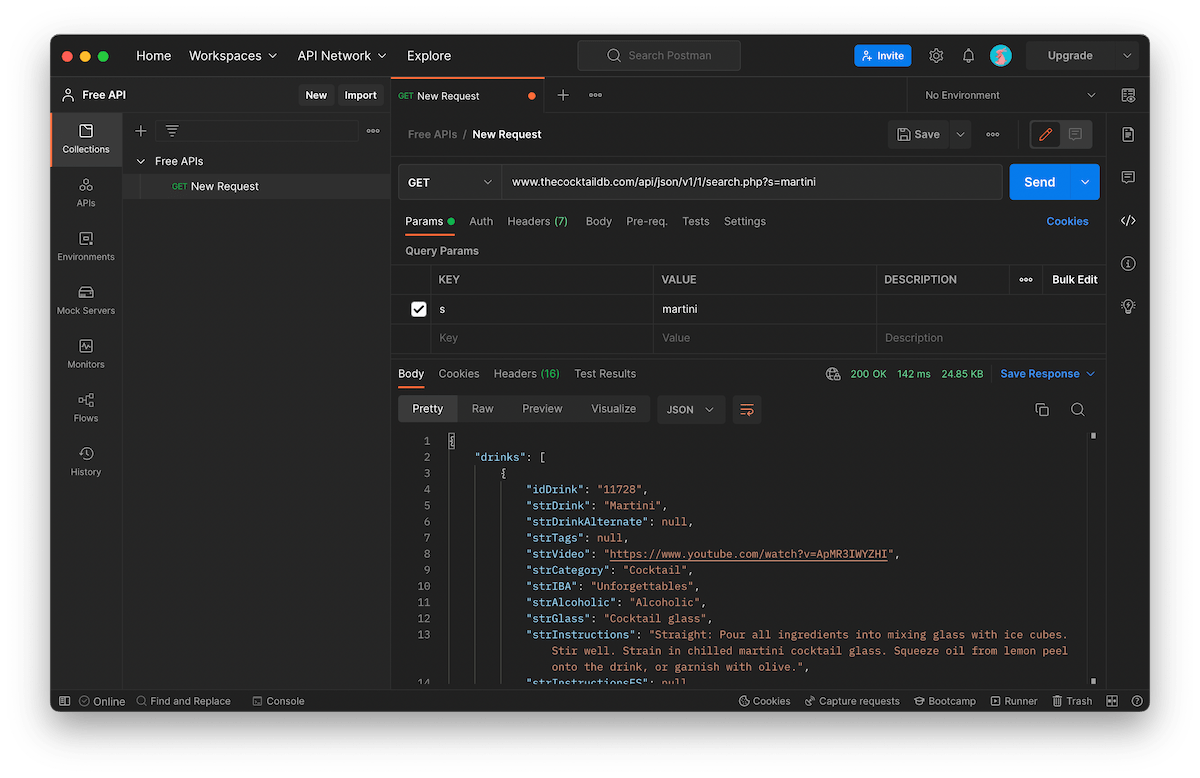The height and width of the screenshot is (778, 1200).
Task: Open the YouTube strVideo link
Action: [x=749, y=554]
